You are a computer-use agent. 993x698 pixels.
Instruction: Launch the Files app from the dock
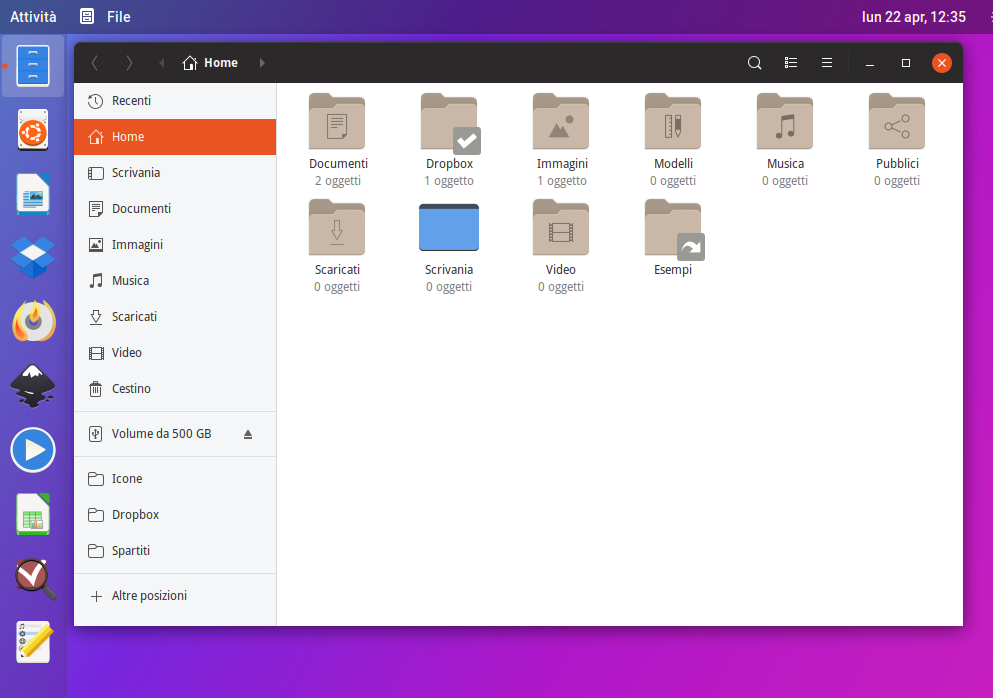33,66
